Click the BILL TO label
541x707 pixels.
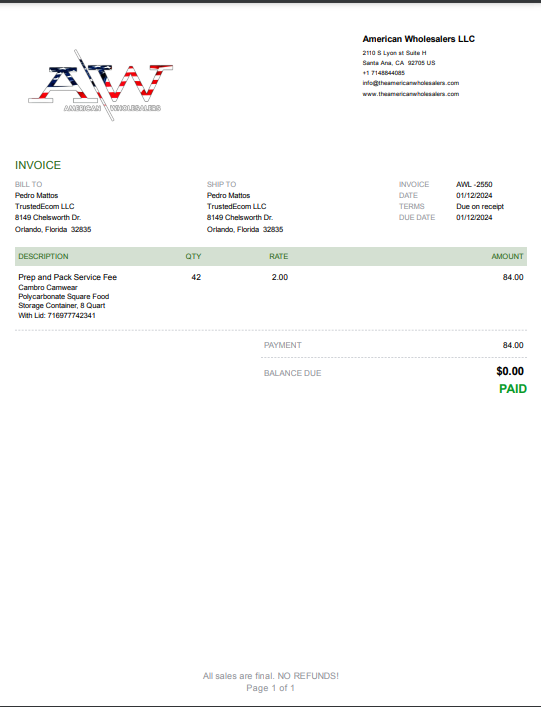[28, 184]
